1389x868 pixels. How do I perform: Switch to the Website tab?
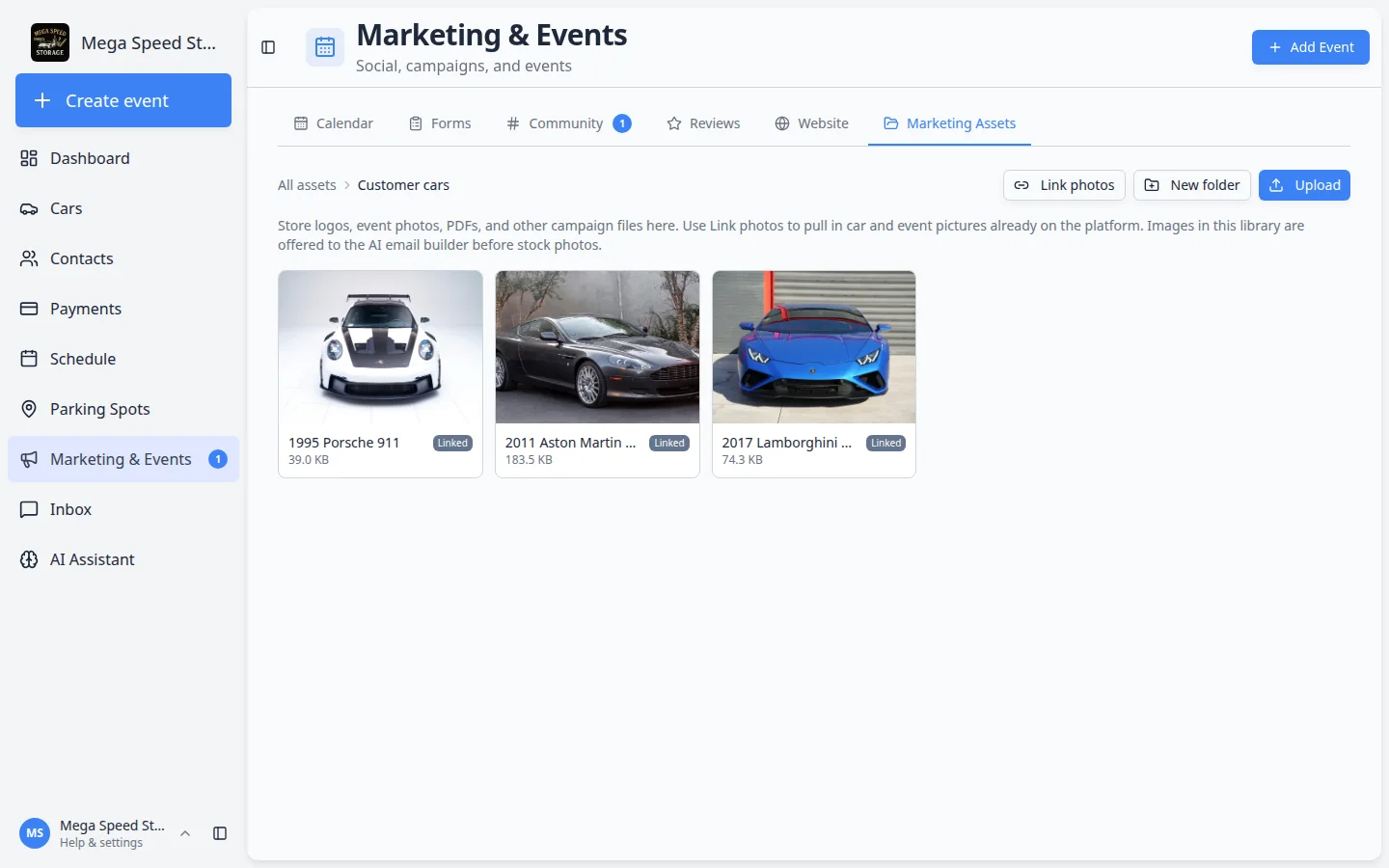pyautogui.click(x=811, y=123)
